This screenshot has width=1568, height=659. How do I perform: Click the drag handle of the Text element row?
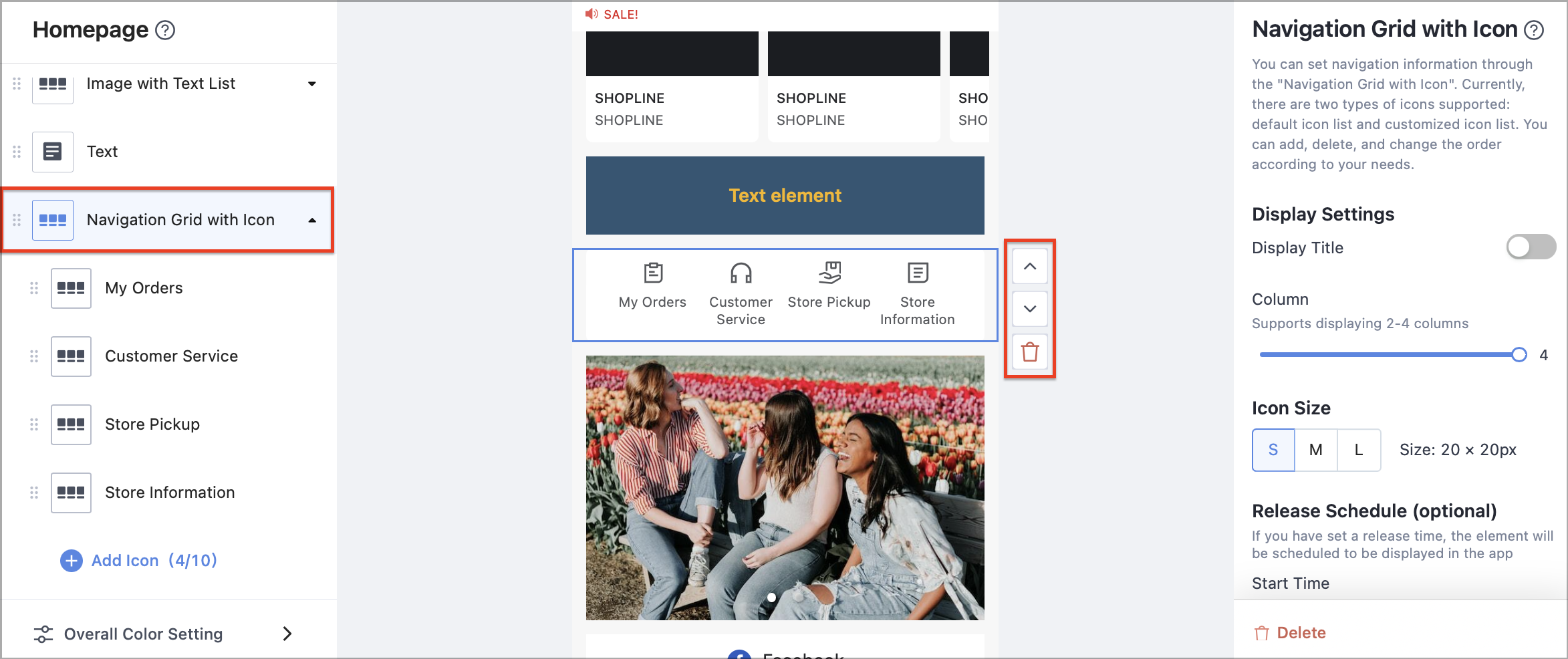pos(17,152)
